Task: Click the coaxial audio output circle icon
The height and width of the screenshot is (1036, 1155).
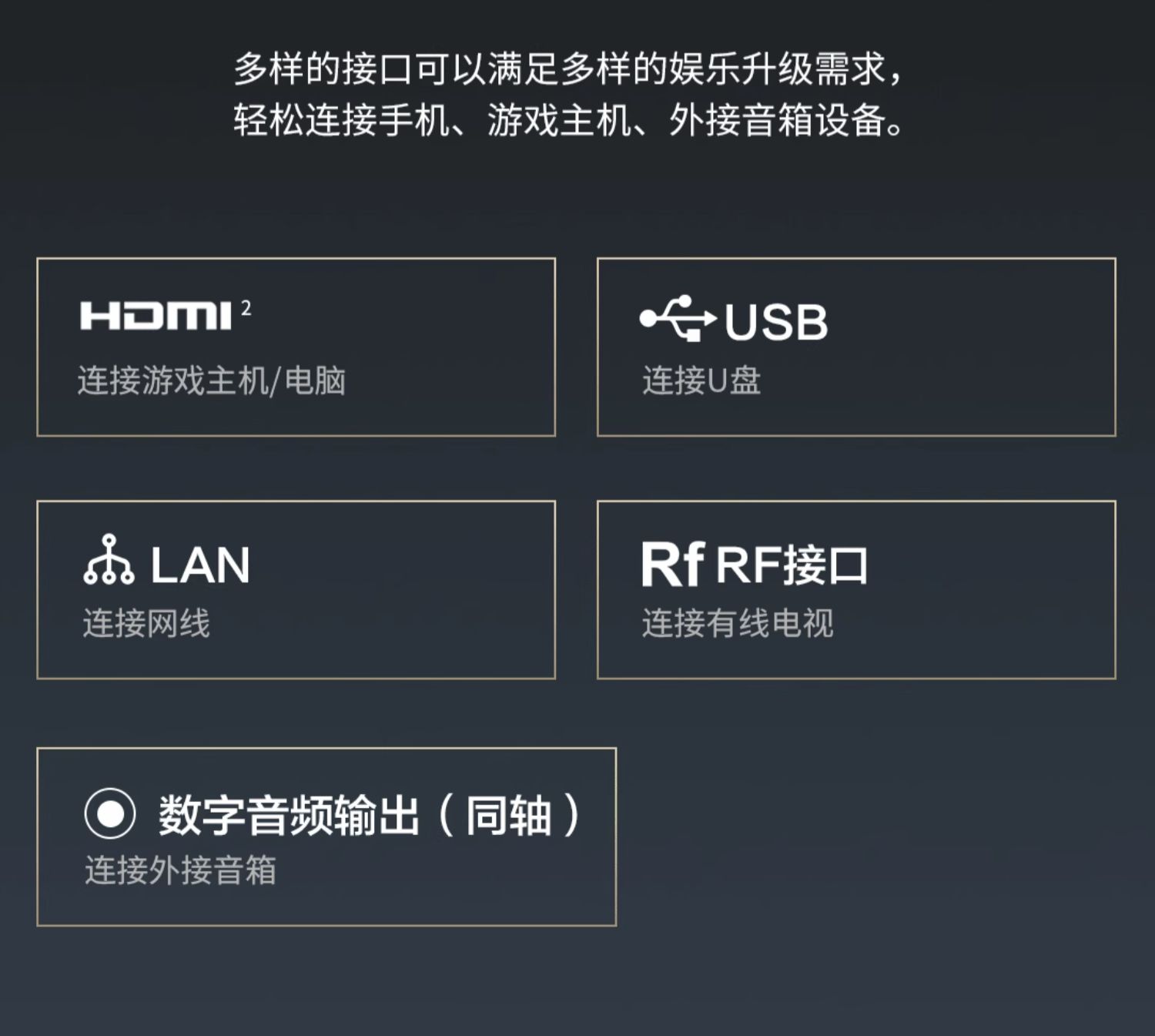Action: [110, 813]
